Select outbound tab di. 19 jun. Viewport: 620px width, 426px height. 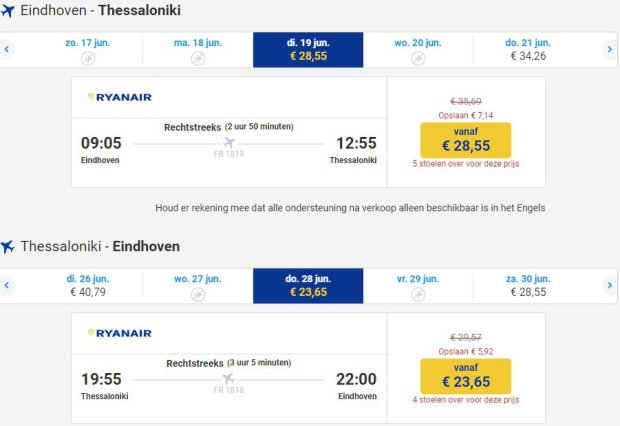click(x=308, y=49)
